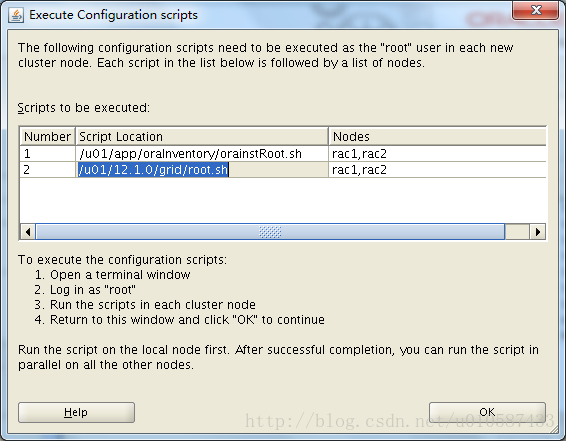This screenshot has height=441, width=566.
Task: Click the dialog title text
Action: click(x=113, y=15)
